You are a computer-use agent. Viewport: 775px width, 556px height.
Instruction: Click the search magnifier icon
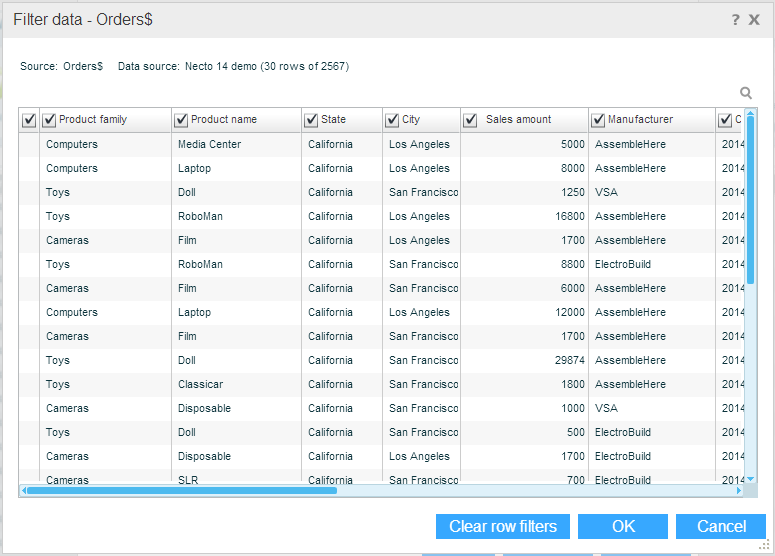746,93
